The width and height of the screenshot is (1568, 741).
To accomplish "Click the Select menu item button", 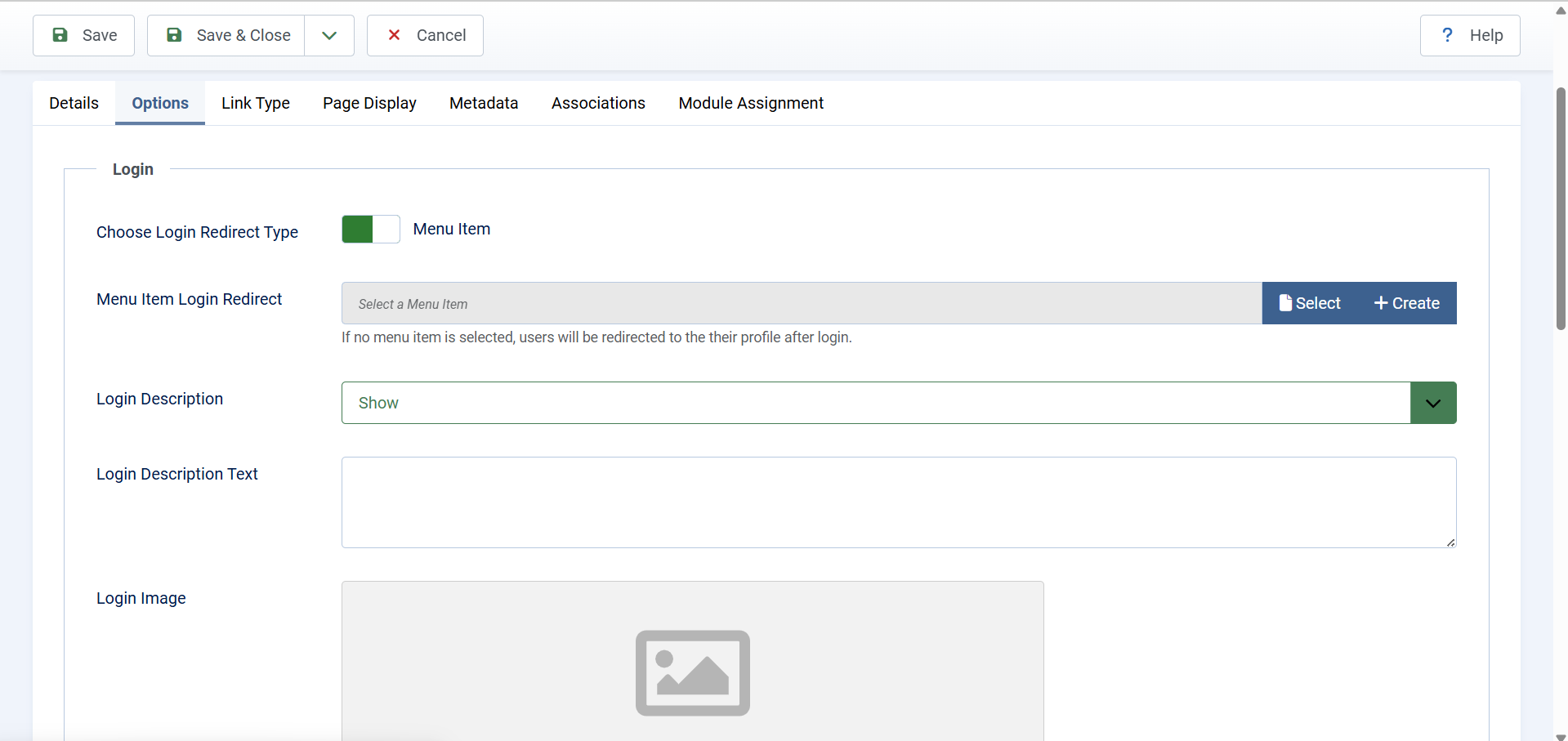I will pyautogui.click(x=1310, y=303).
